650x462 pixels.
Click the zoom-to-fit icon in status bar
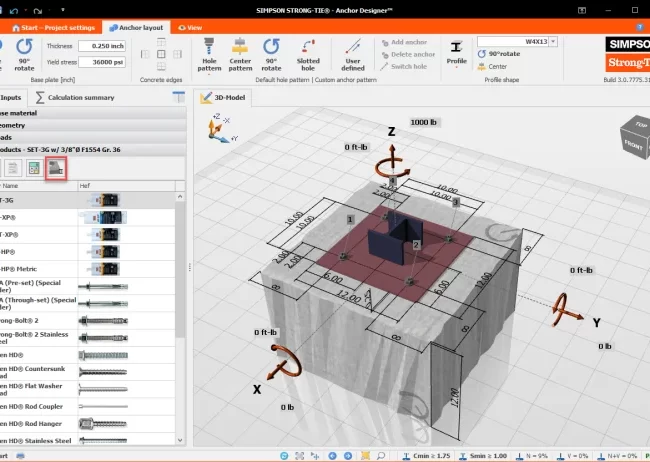(300, 456)
